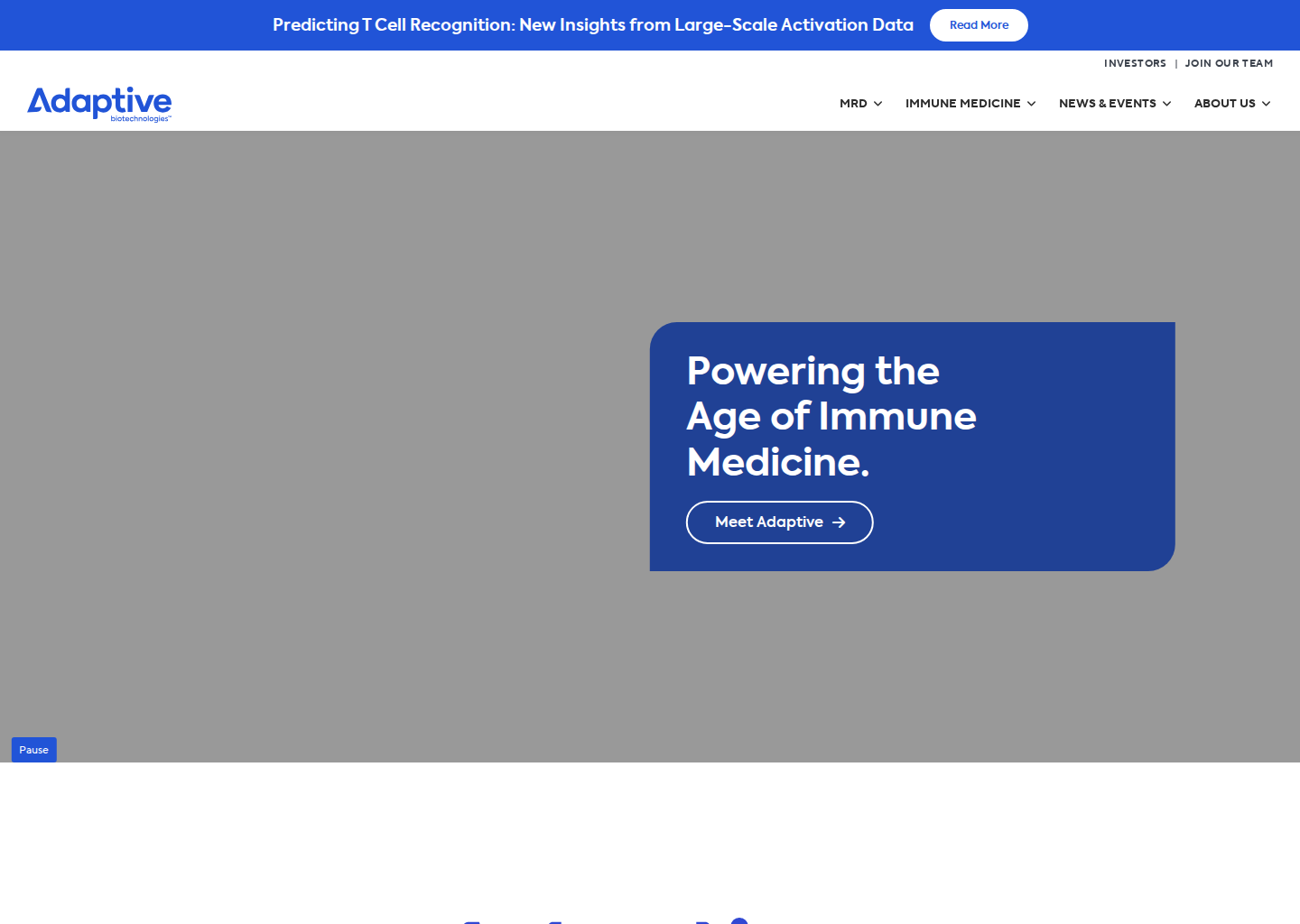Open the JOIN OUR TEAM link
1300x924 pixels.
(x=1229, y=63)
